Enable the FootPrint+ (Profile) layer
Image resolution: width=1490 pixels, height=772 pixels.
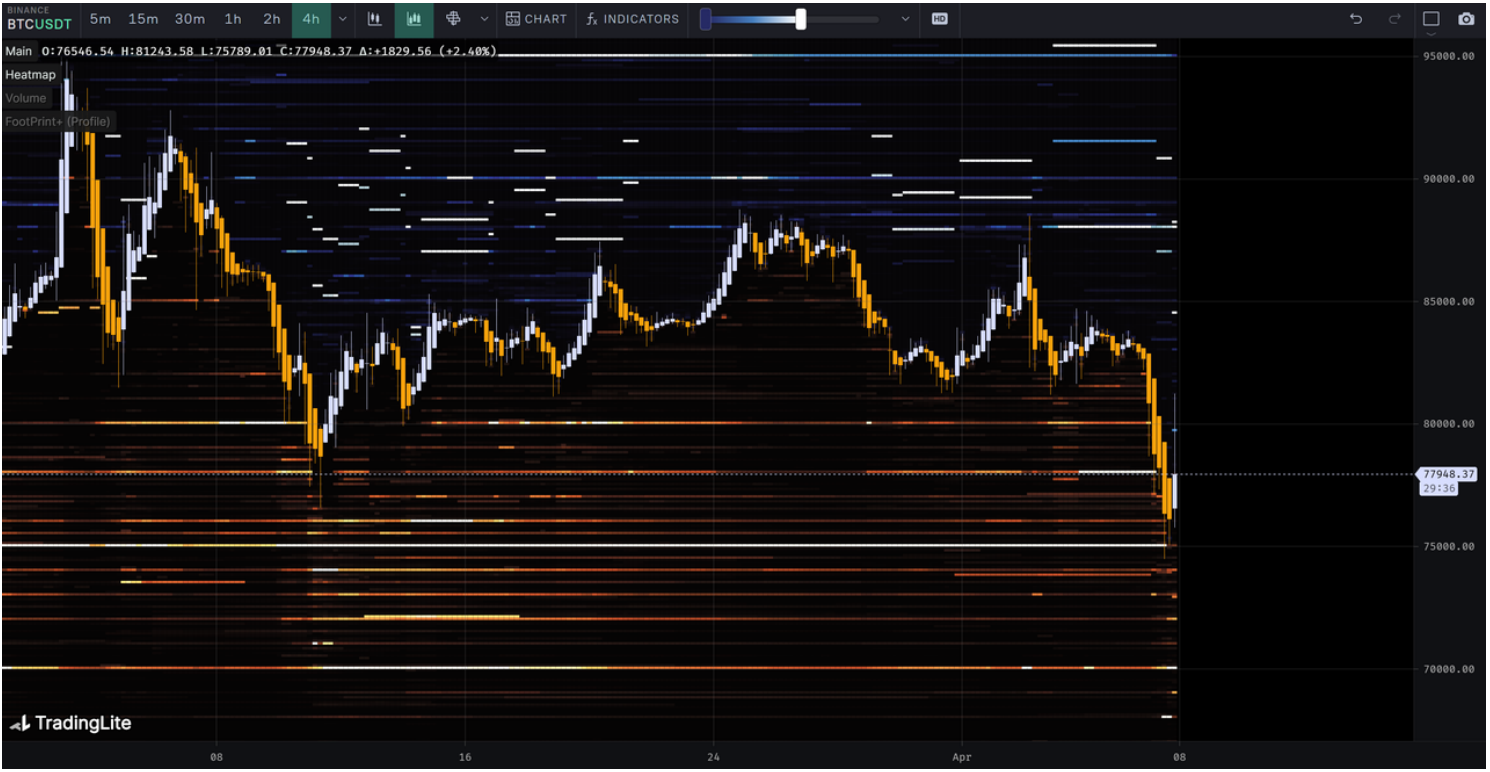pyautogui.click(x=58, y=121)
